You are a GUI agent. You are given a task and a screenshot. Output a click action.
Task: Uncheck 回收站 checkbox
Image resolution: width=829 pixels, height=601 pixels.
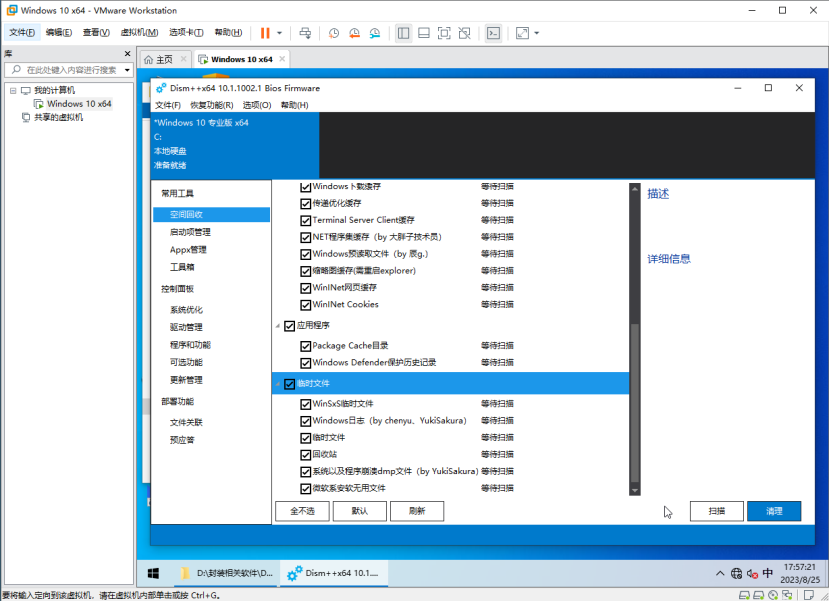305,455
